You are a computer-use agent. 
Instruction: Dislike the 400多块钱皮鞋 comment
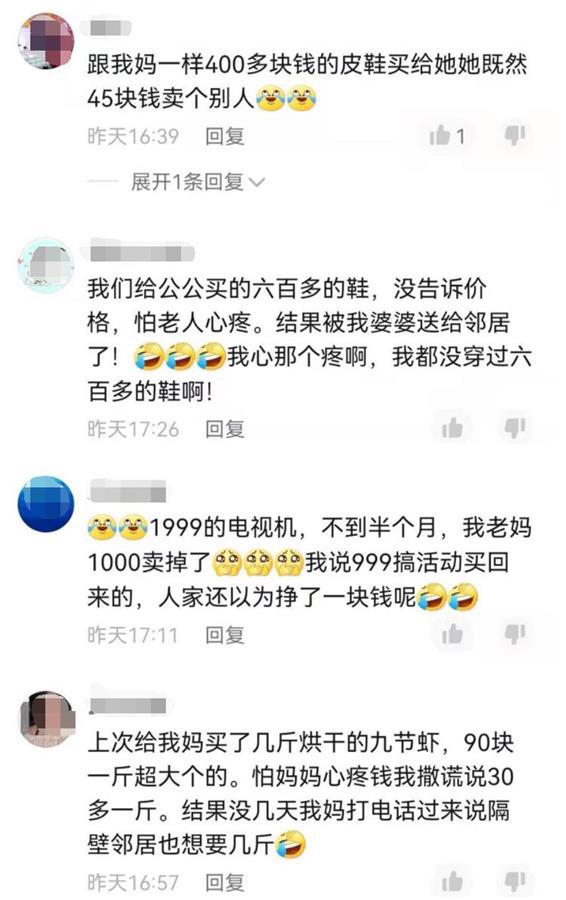point(515,135)
